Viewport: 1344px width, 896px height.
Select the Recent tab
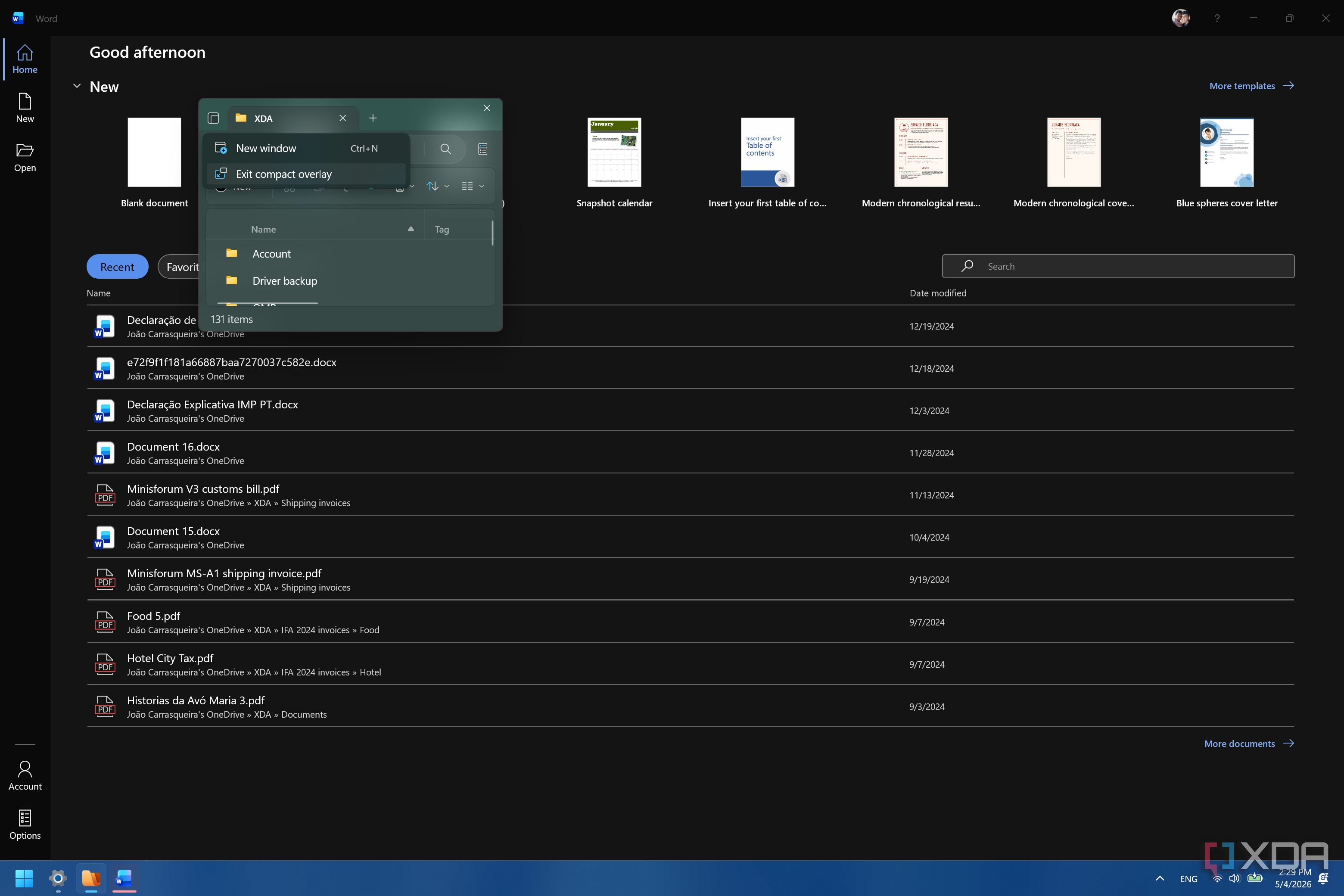[x=117, y=267]
